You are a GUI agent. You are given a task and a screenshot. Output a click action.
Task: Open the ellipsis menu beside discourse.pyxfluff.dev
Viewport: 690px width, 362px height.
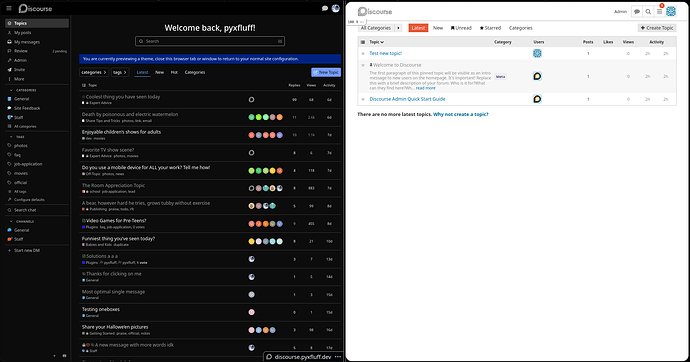click(x=338, y=357)
